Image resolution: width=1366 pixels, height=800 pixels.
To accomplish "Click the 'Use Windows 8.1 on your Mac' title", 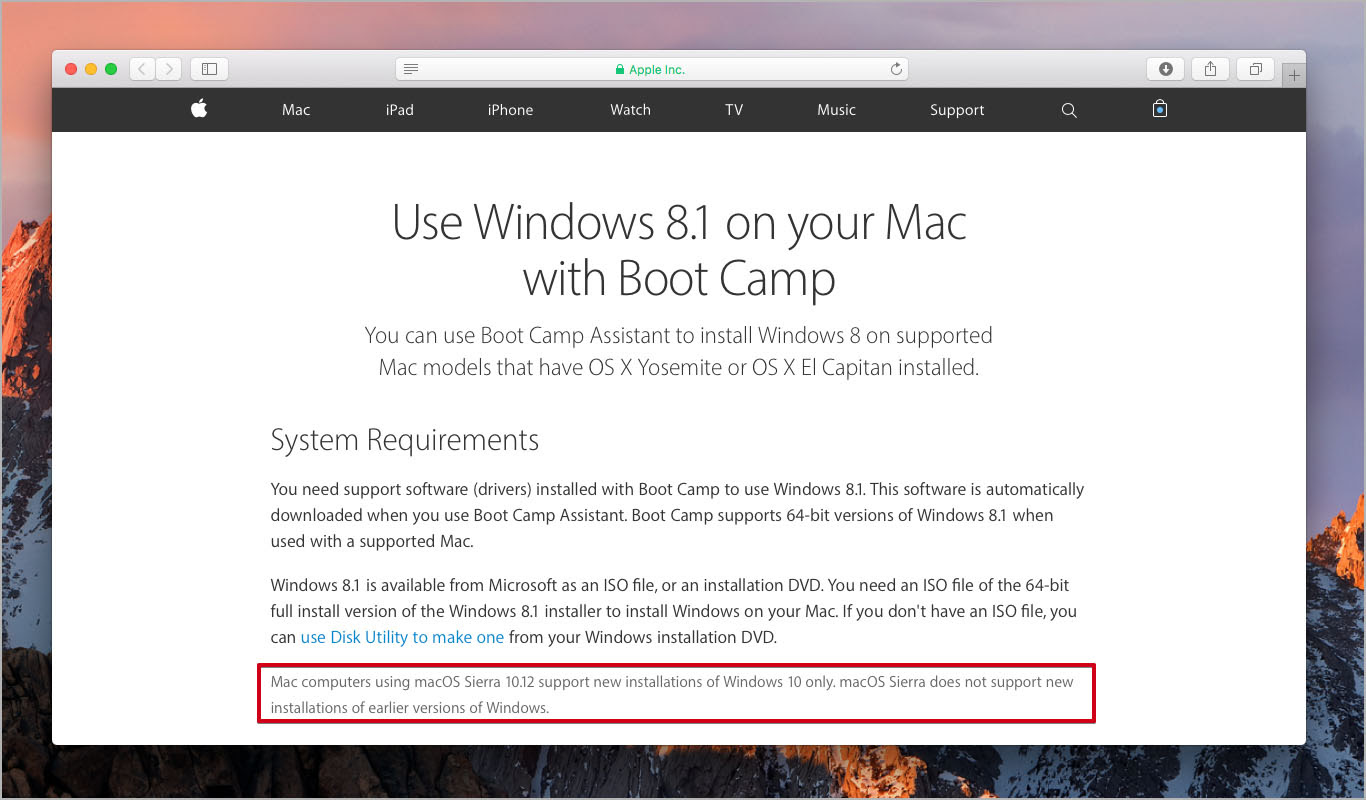I will (679, 250).
